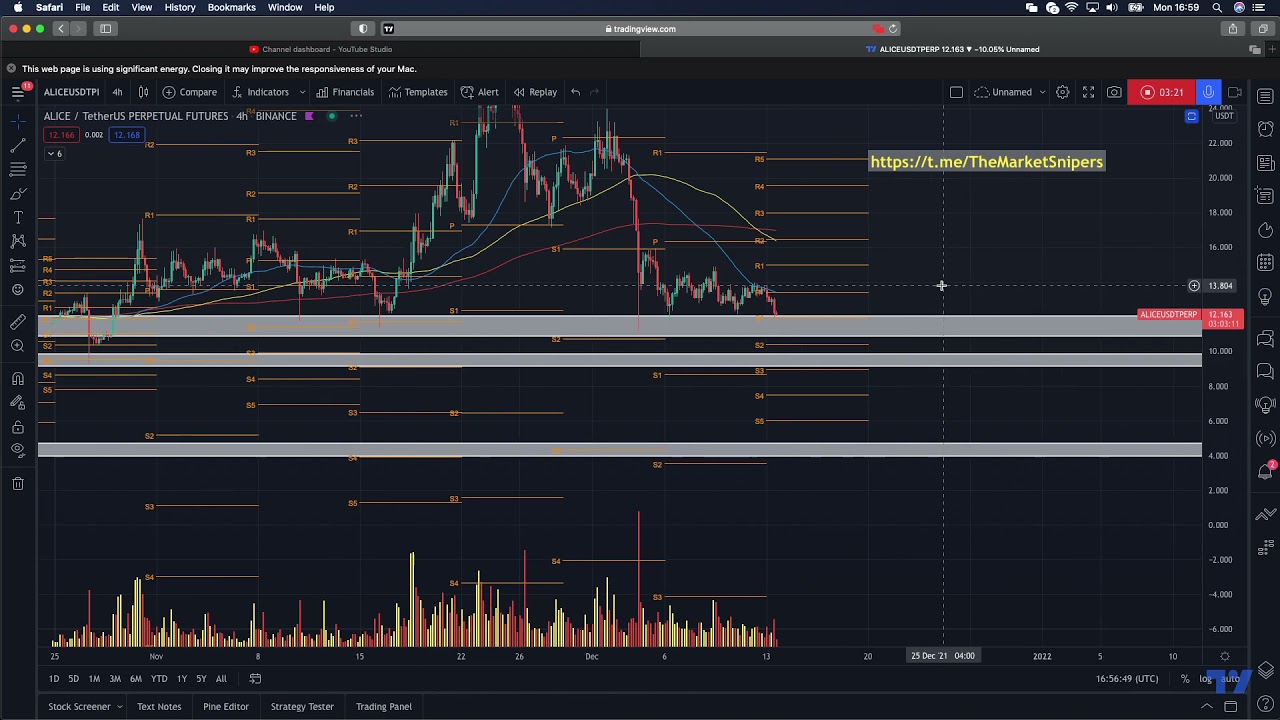The height and width of the screenshot is (720, 1280).
Task: Open the notifications bell panel
Action: [x=1265, y=473]
